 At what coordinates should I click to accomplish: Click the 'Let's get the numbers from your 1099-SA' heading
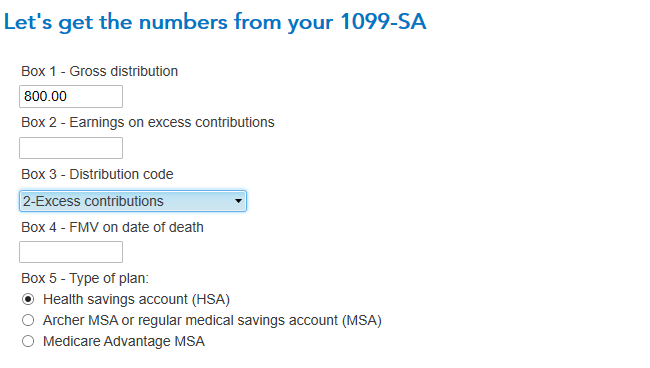click(215, 22)
